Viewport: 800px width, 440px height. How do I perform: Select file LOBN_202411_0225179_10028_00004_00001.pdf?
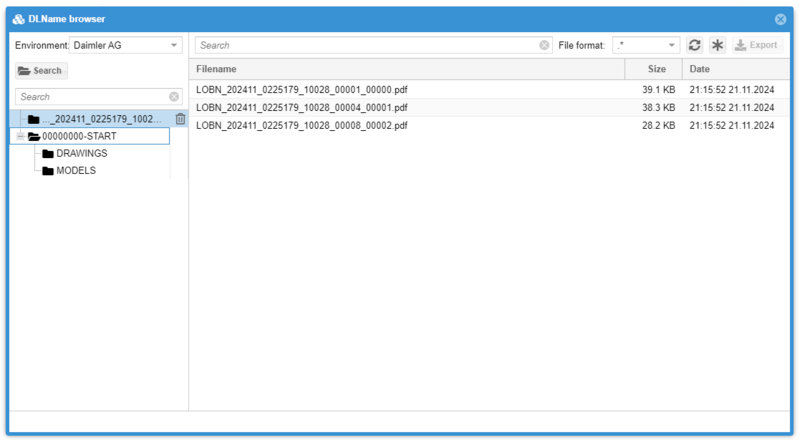click(x=301, y=108)
